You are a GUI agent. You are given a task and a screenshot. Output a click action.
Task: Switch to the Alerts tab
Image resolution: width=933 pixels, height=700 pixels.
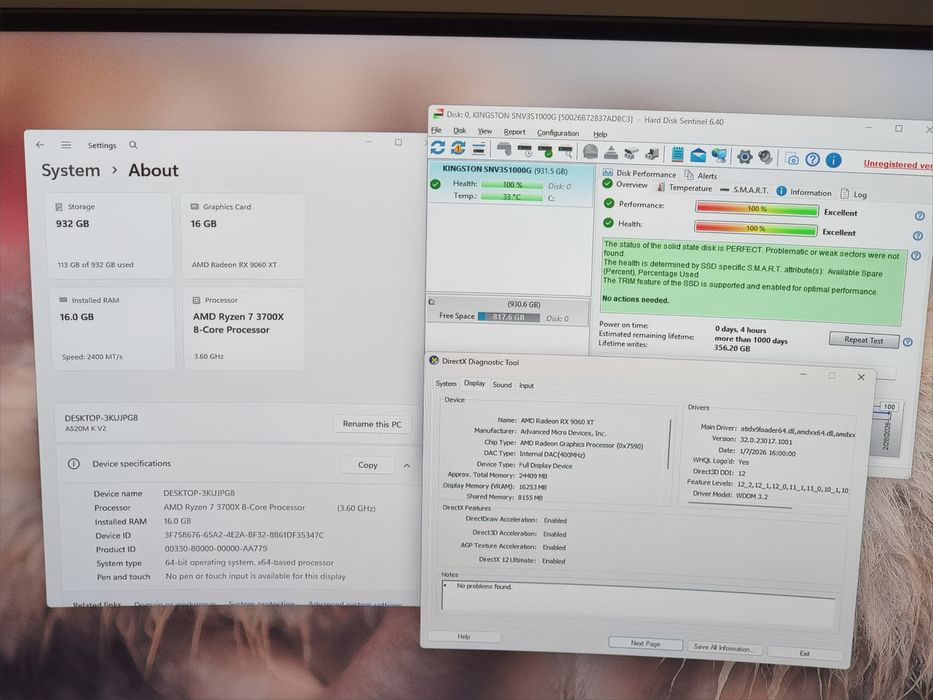(x=701, y=176)
